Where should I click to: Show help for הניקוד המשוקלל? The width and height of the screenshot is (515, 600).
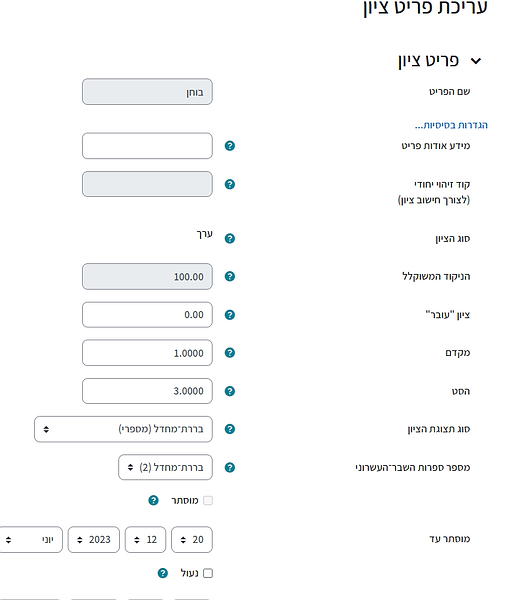point(230,276)
